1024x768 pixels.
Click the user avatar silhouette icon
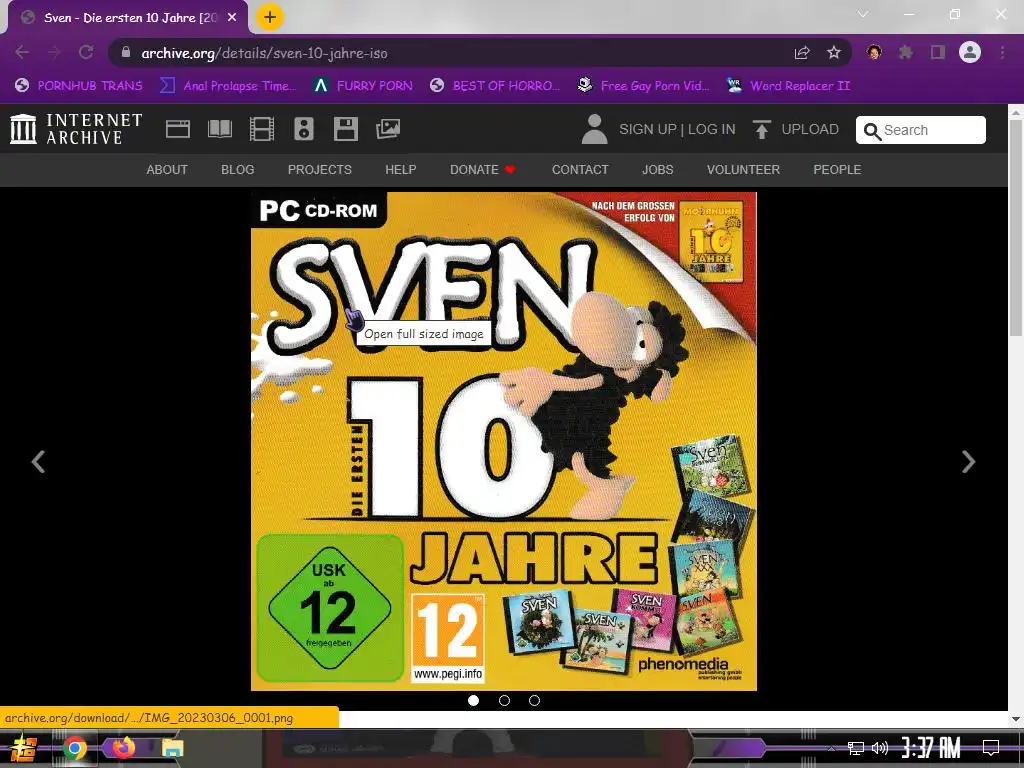click(594, 129)
